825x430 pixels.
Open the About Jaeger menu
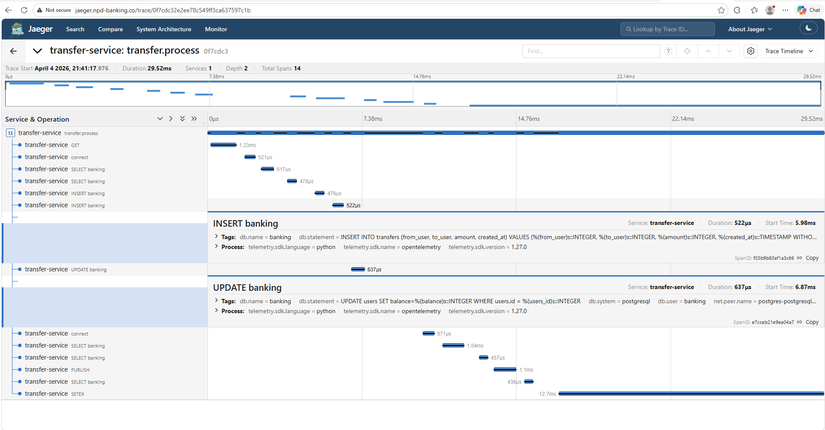pyautogui.click(x=753, y=30)
